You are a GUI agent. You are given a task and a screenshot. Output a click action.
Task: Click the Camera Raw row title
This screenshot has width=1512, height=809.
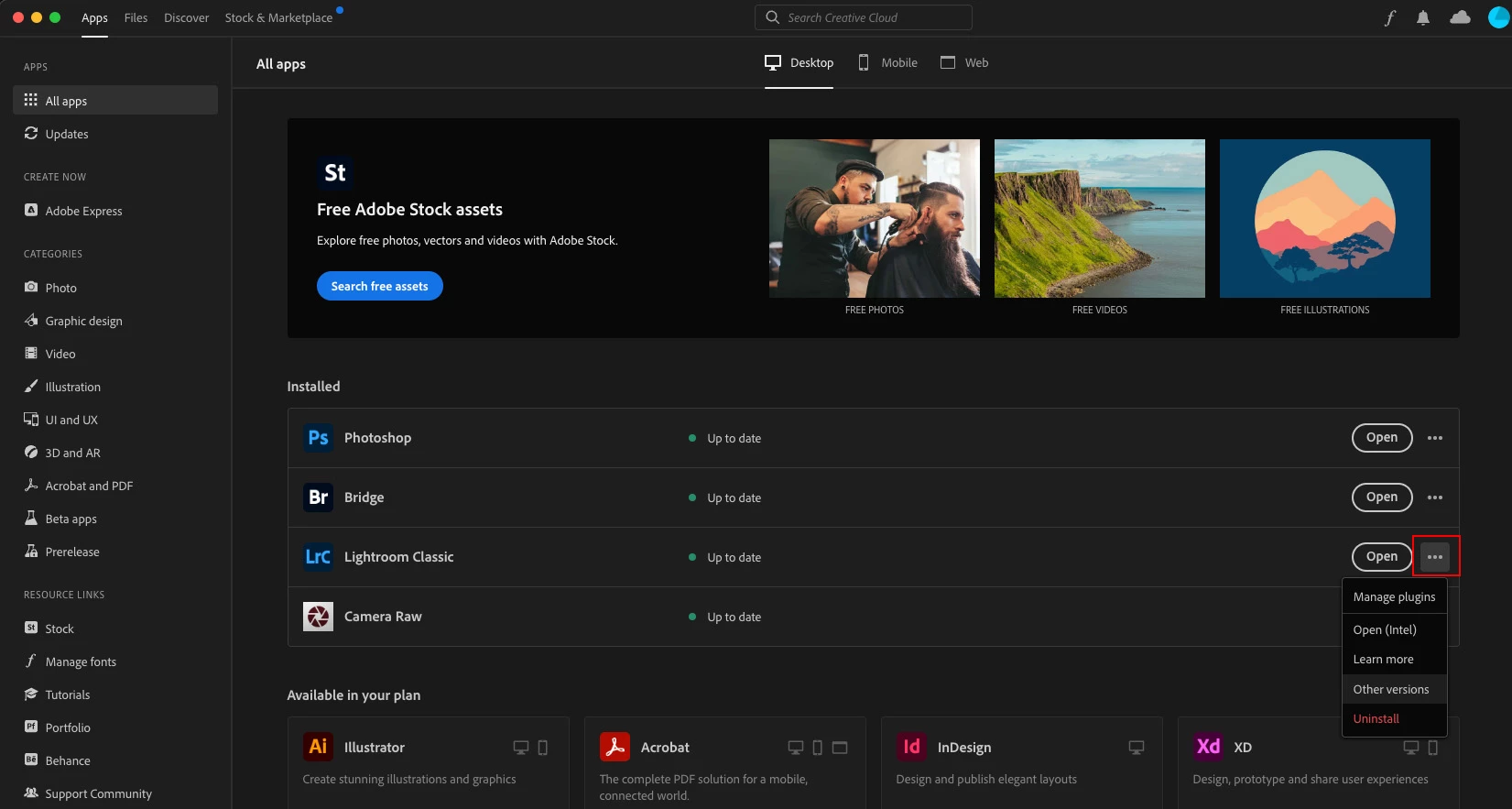[x=383, y=617]
